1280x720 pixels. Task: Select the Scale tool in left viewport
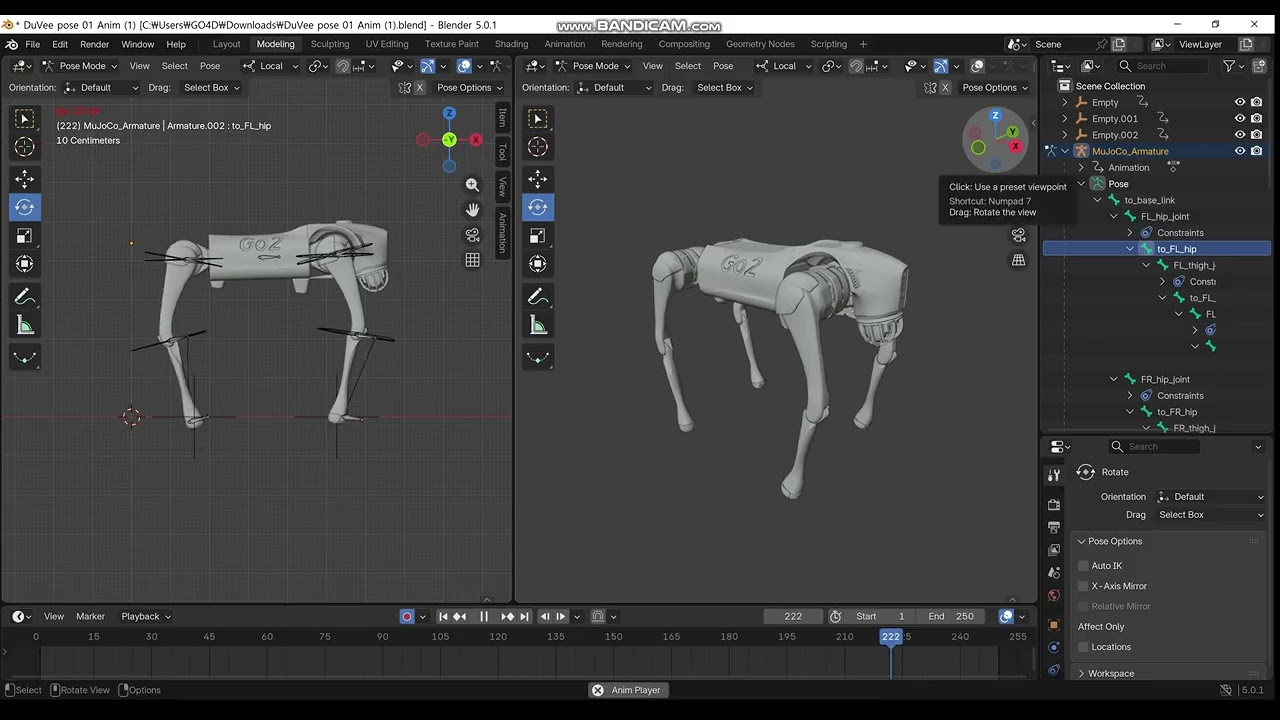(x=25, y=236)
